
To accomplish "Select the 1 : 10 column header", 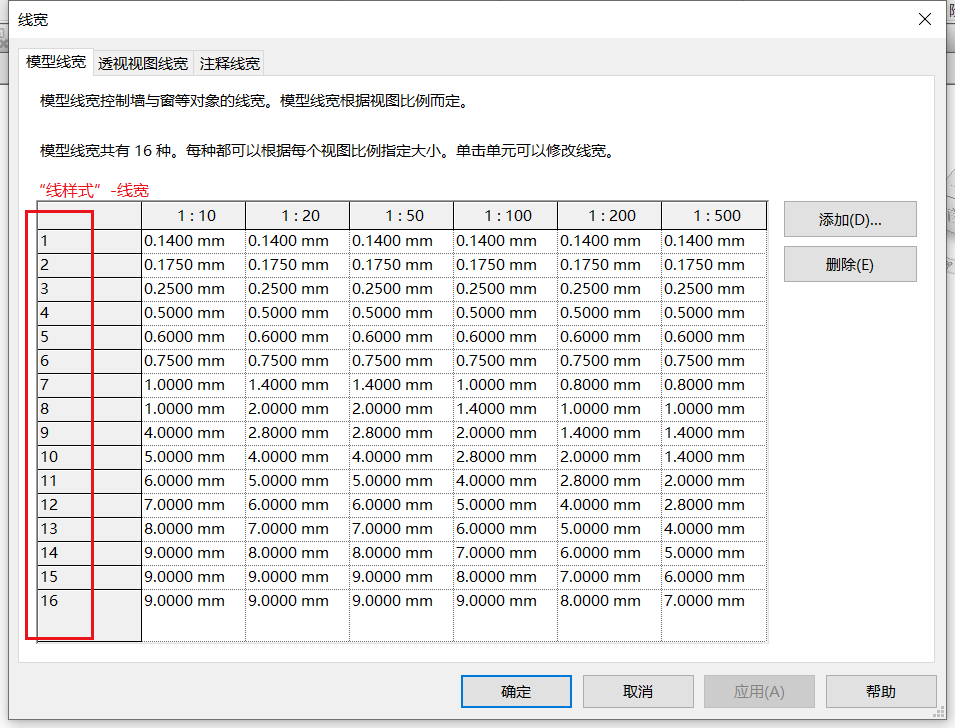I will [194, 216].
